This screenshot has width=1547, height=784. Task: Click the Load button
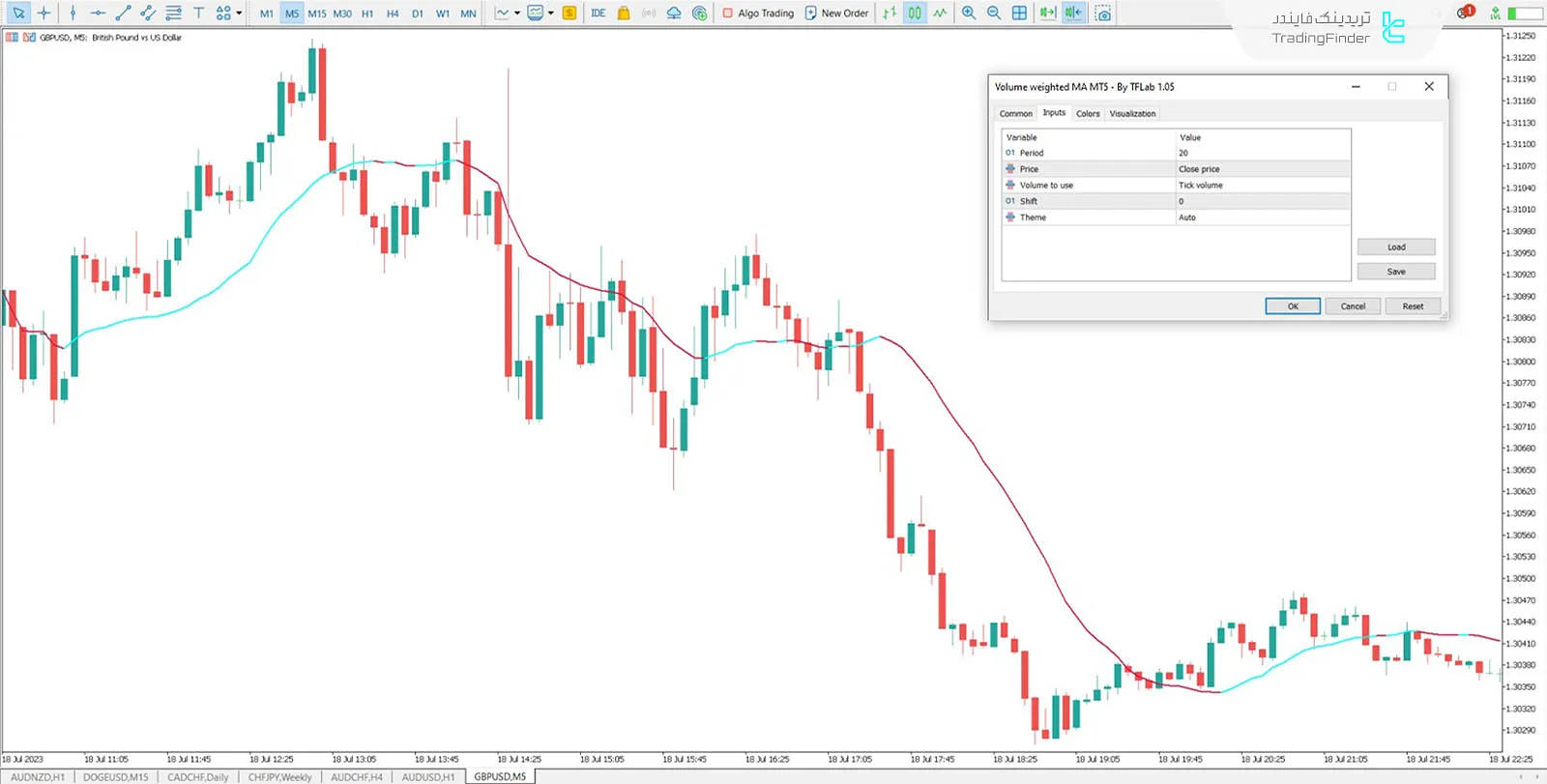pyautogui.click(x=1395, y=247)
